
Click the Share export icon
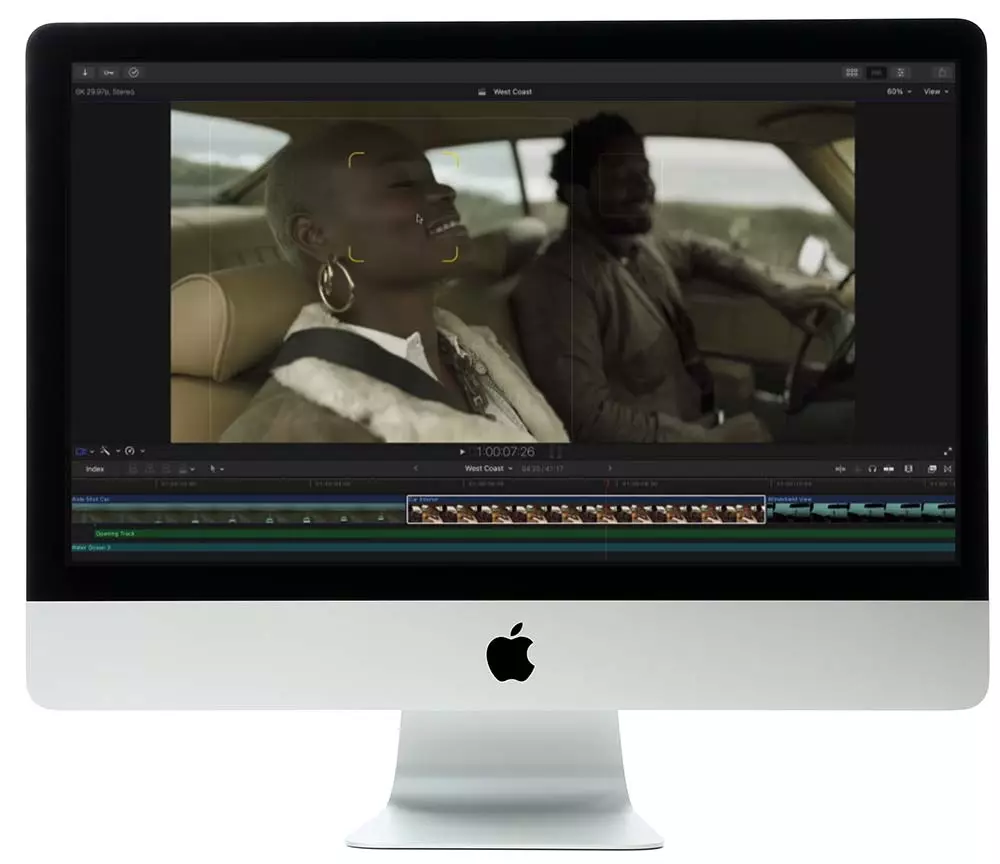tap(943, 73)
